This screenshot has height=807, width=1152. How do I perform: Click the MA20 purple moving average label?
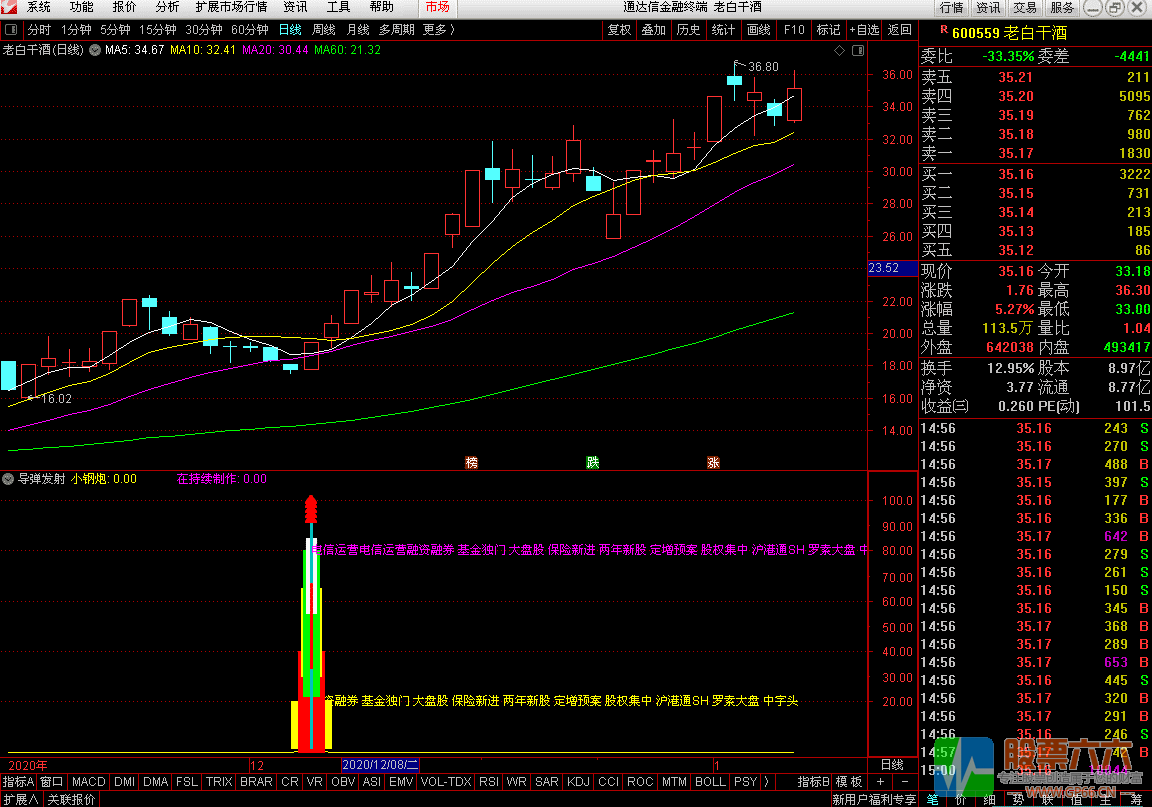tap(275, 50)
